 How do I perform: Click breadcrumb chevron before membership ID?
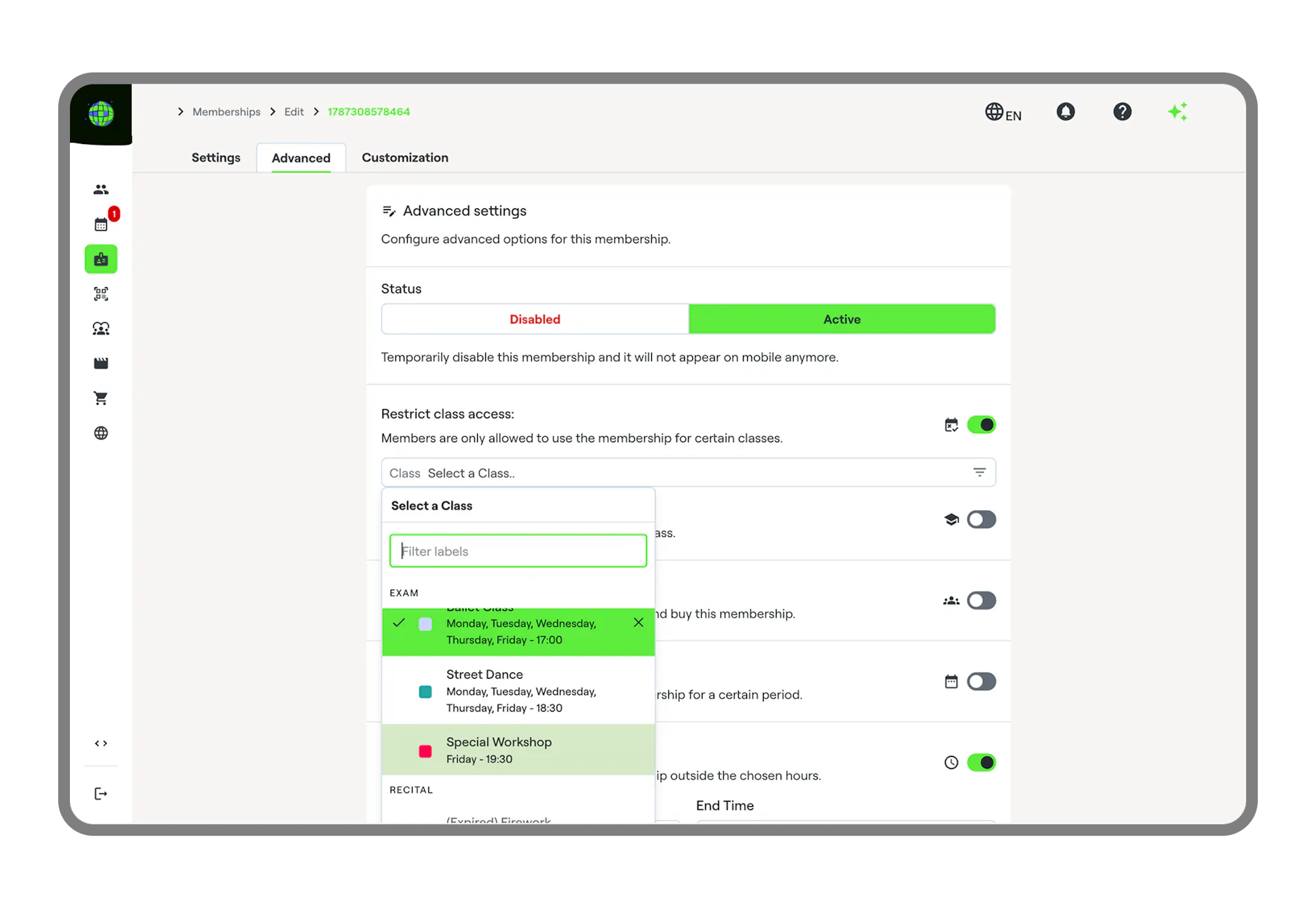(x=316, y=112)
